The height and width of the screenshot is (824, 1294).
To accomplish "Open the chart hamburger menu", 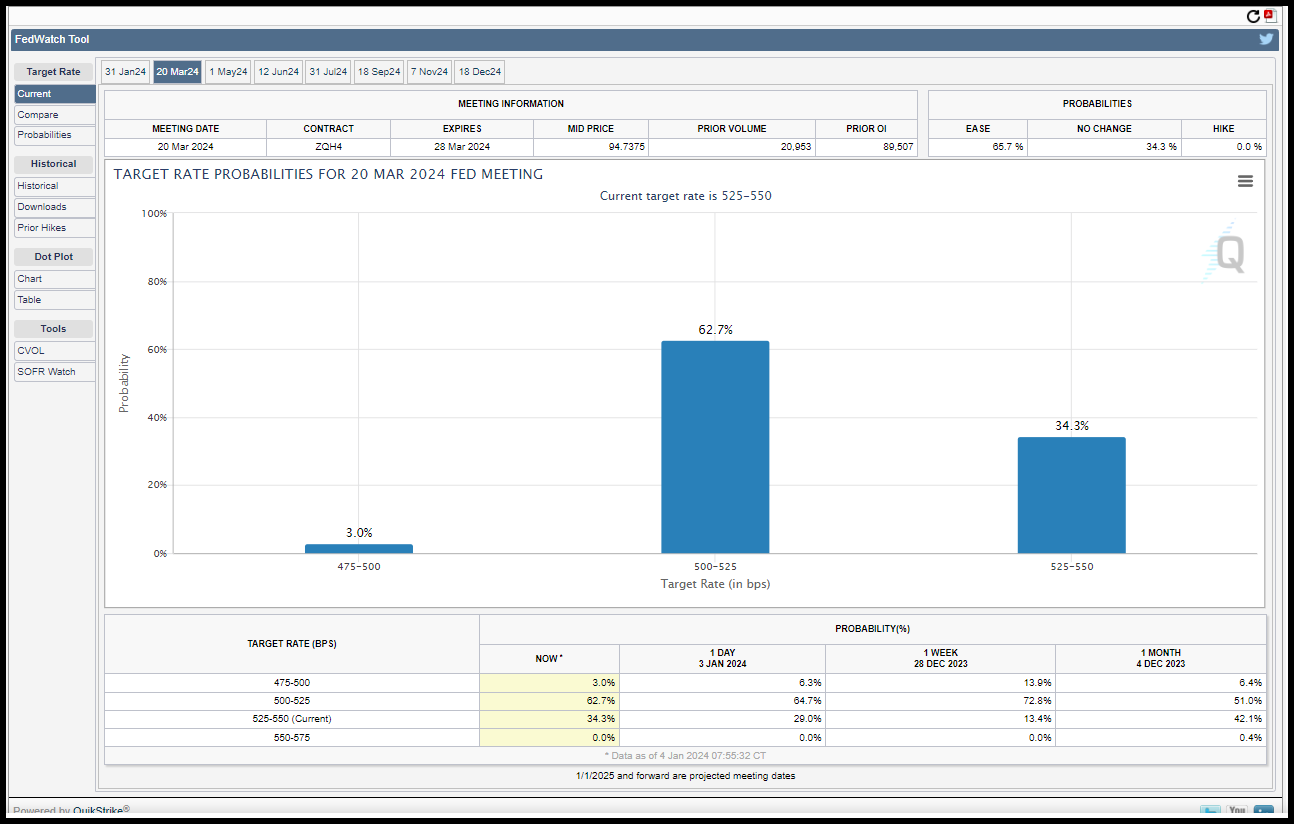I will click(1245, 181).
